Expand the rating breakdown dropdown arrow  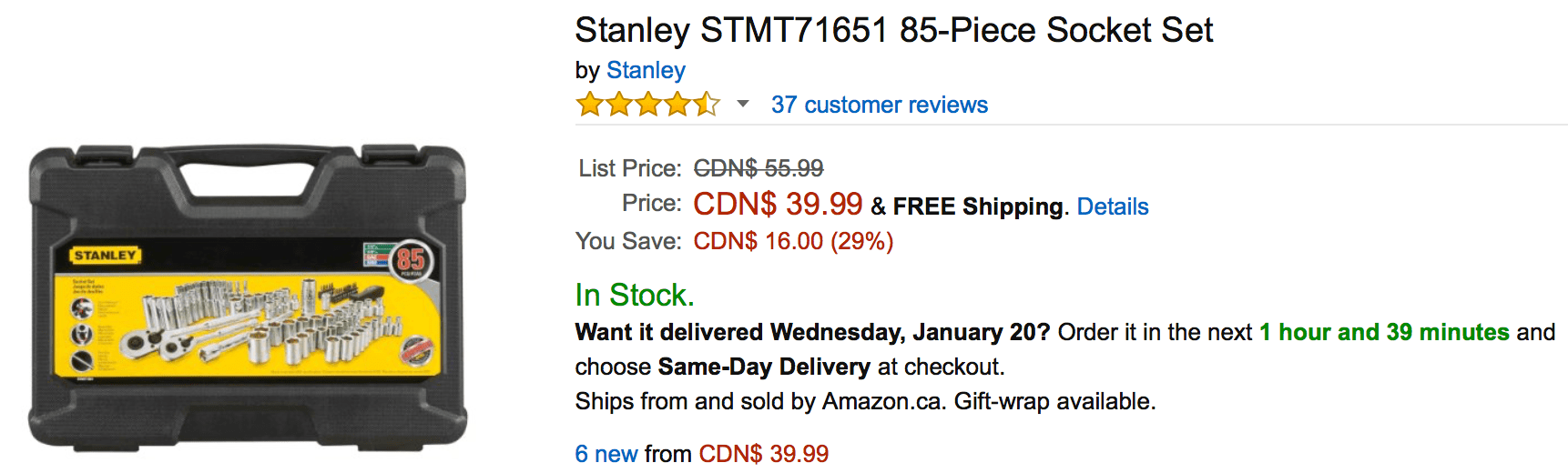pos(743,105)
